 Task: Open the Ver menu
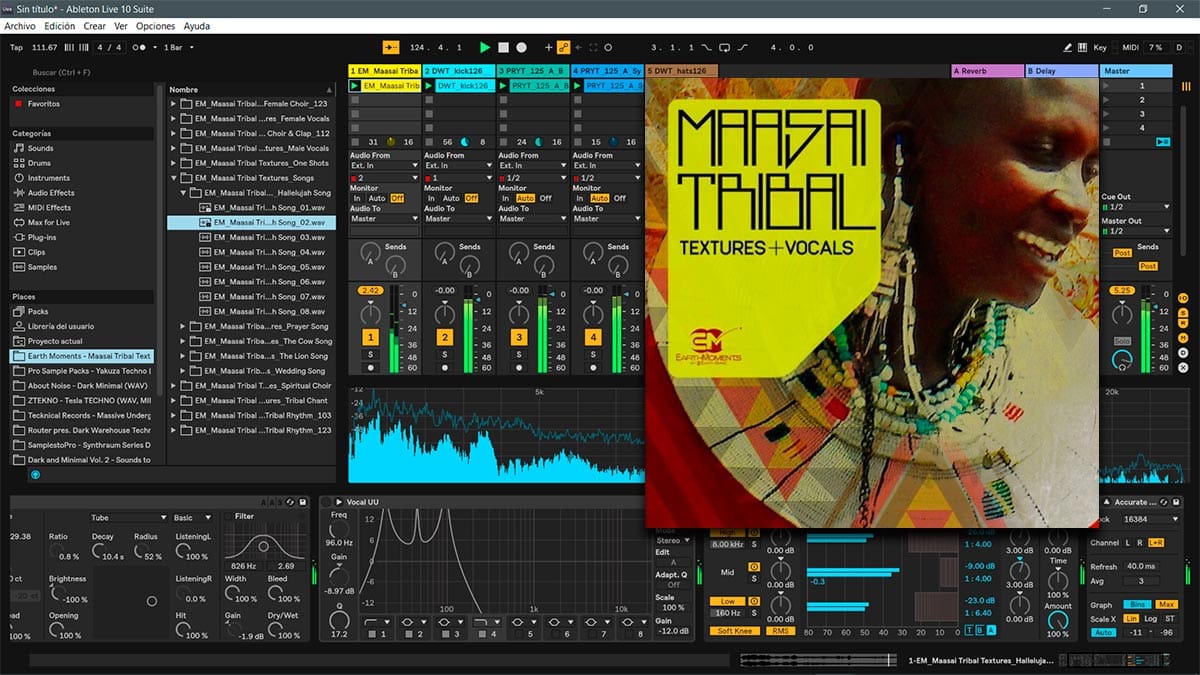pos(121,26)
